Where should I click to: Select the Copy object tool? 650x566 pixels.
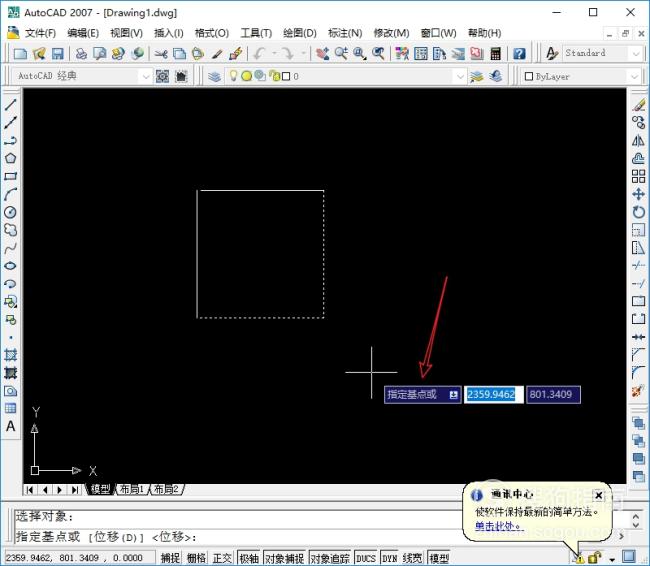(638, 122)
